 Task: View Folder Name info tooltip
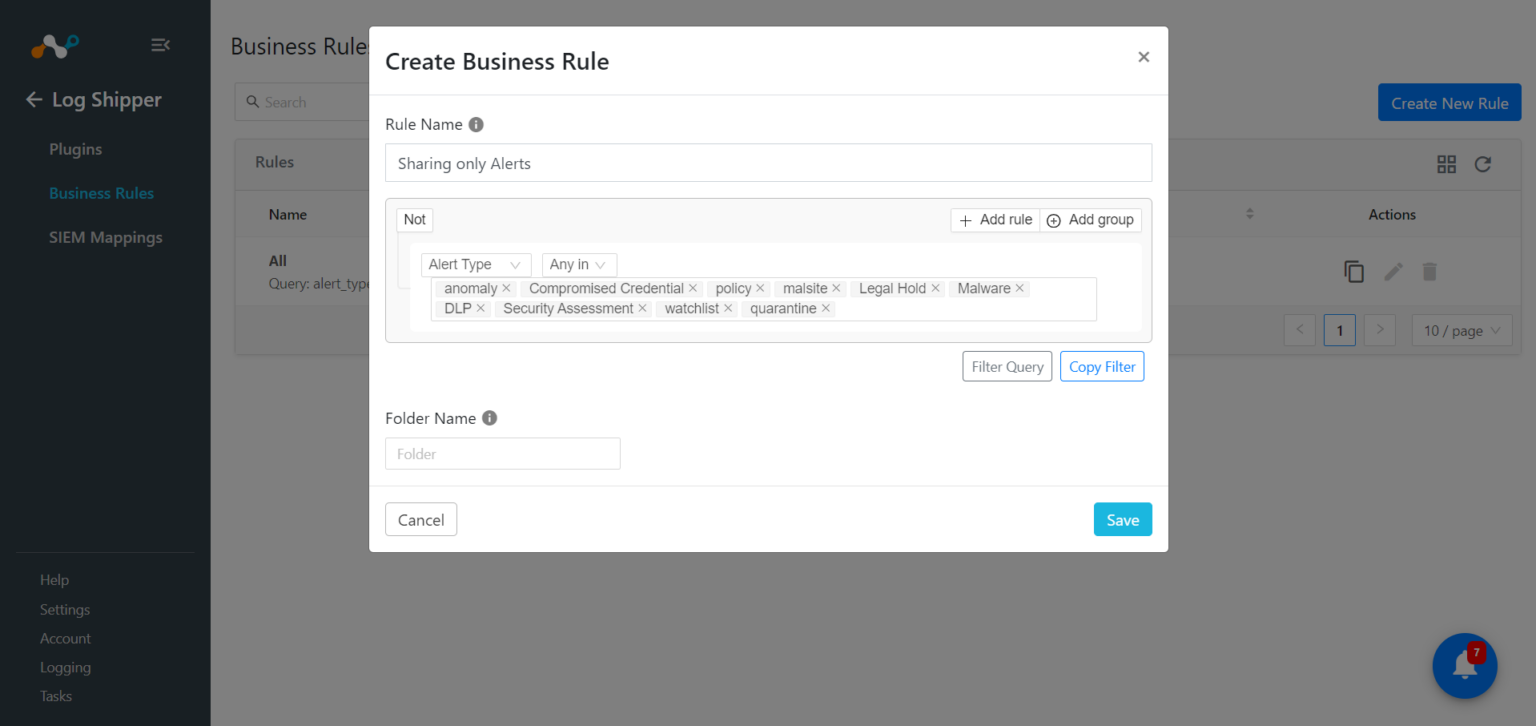click(489, 418)
